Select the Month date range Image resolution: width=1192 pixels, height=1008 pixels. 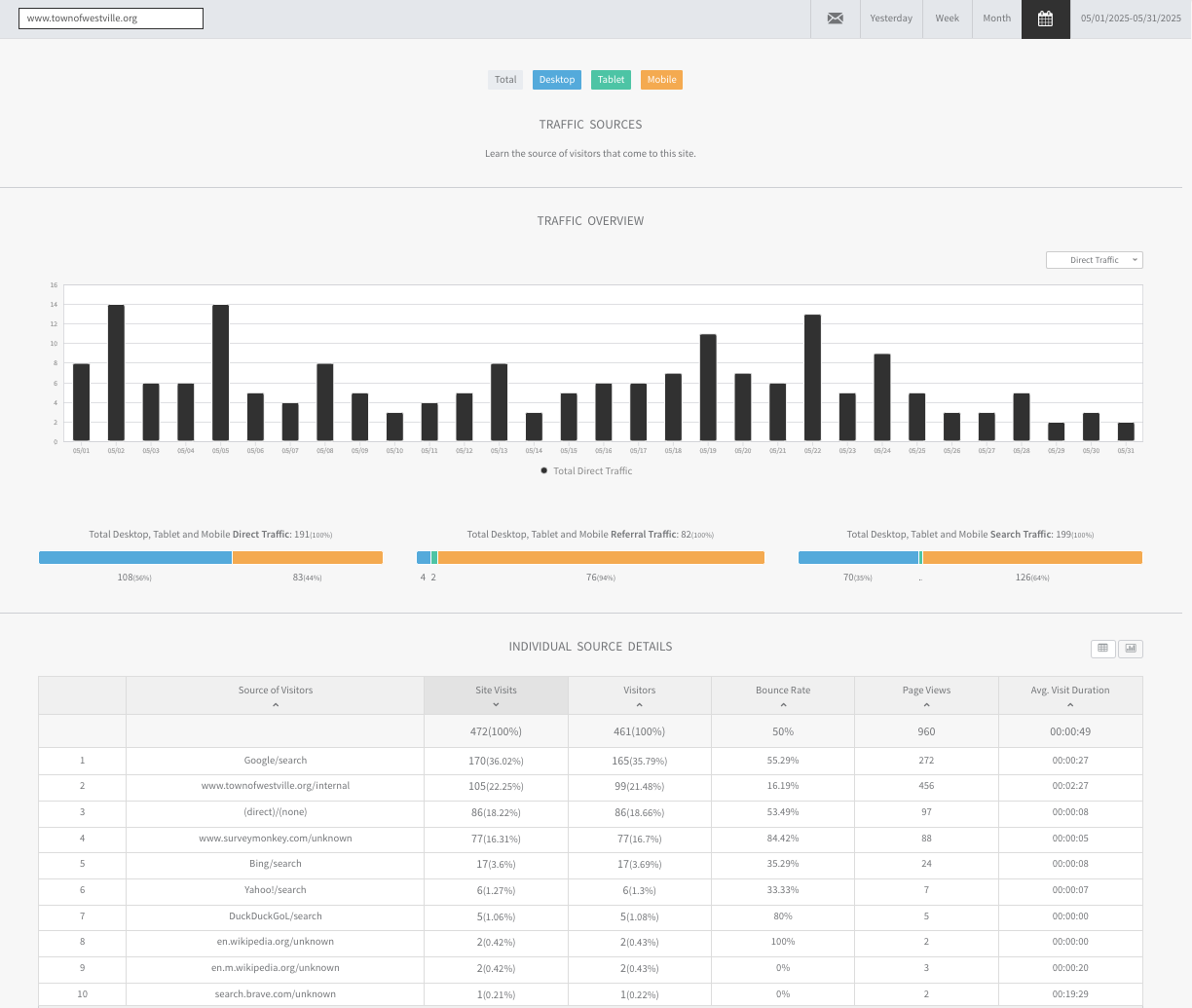[996, 19]
